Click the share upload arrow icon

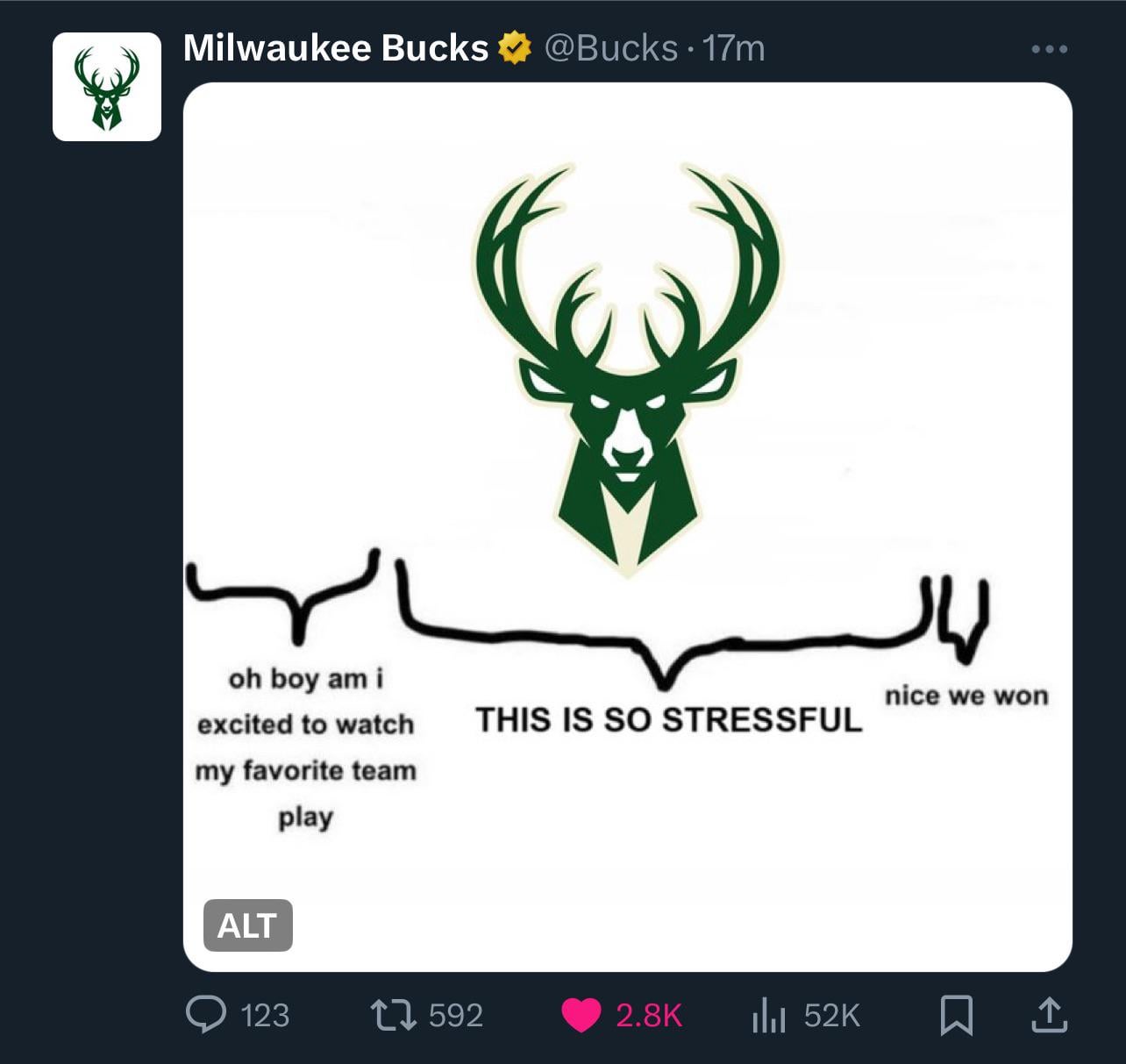(1049, 1016)
